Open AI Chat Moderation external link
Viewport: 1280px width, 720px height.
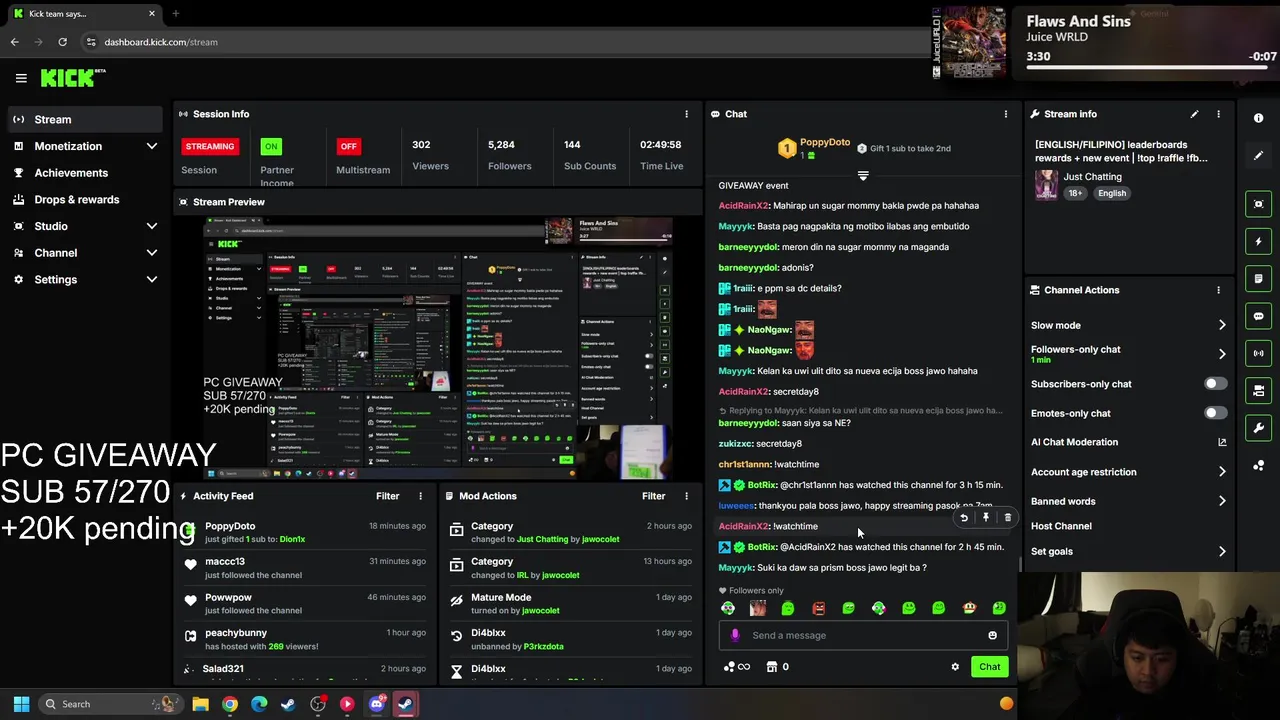1222,442
